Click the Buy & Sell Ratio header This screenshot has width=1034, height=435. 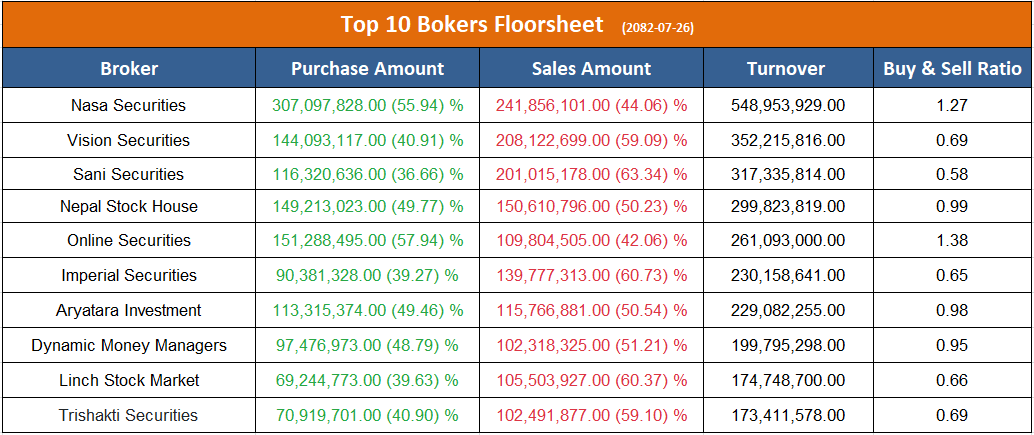(x=952, y=69)
